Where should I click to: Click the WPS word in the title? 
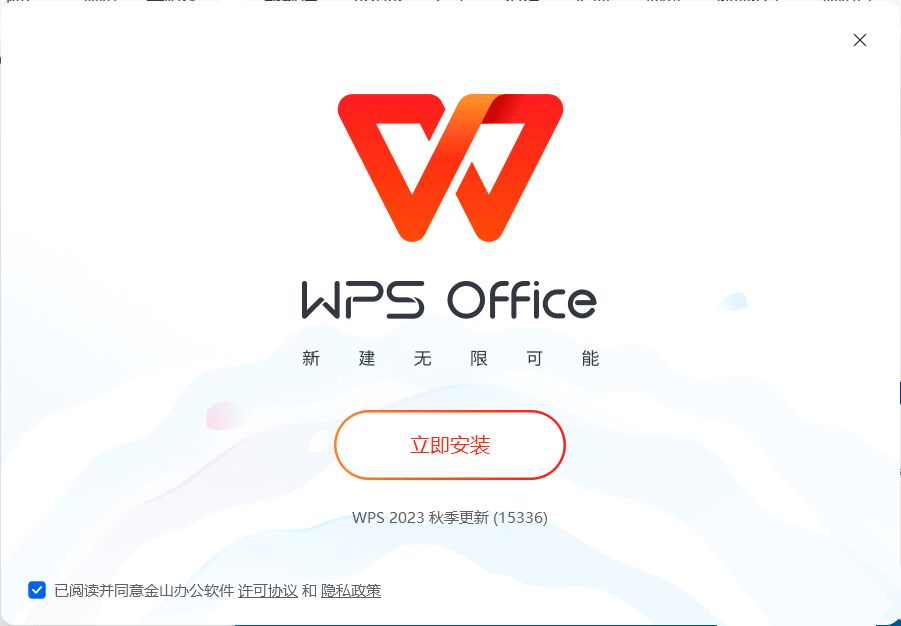[x=363, y=299]
